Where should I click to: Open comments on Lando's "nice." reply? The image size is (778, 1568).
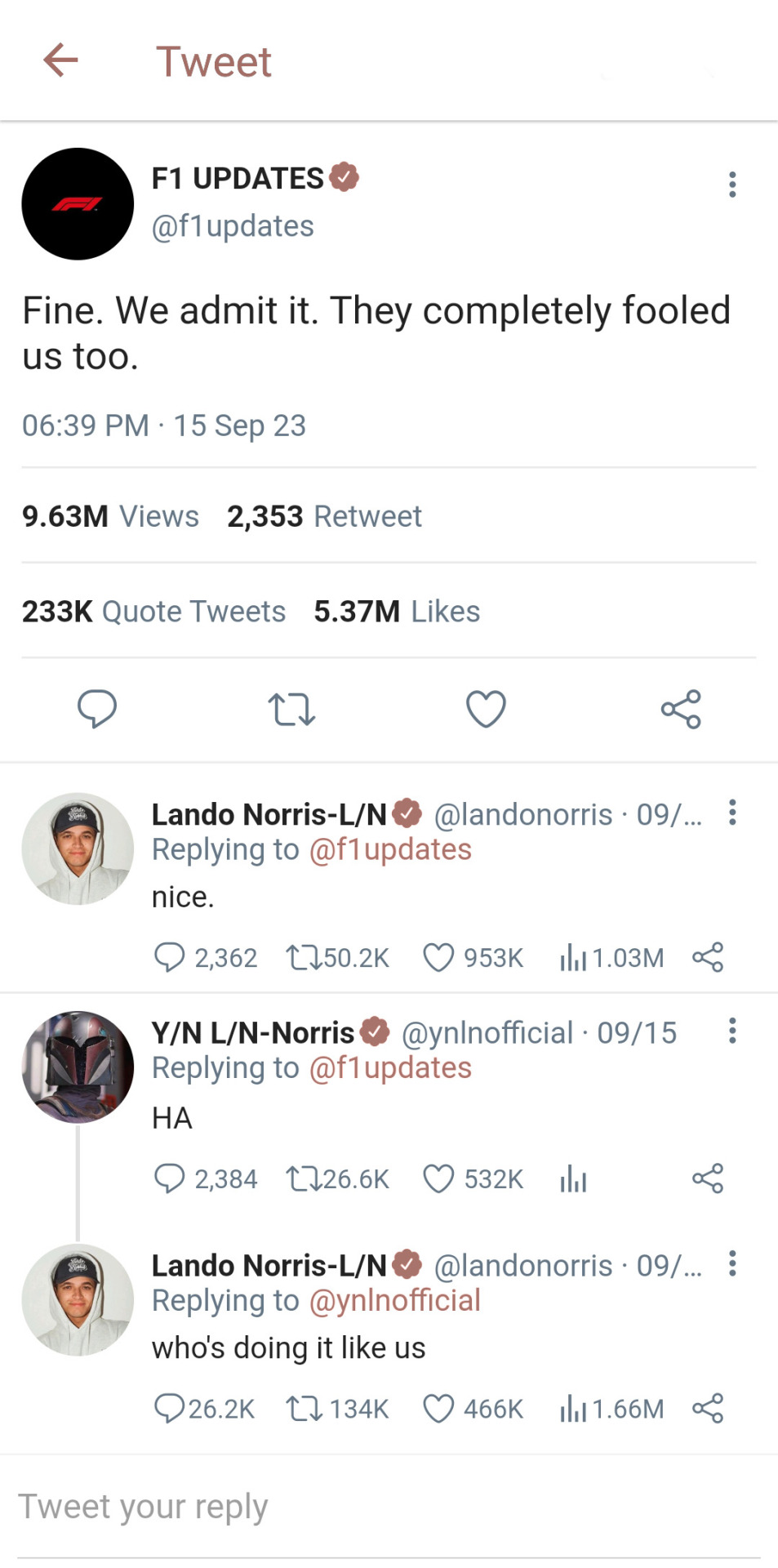pyautogui.click(x=169, y=957)
